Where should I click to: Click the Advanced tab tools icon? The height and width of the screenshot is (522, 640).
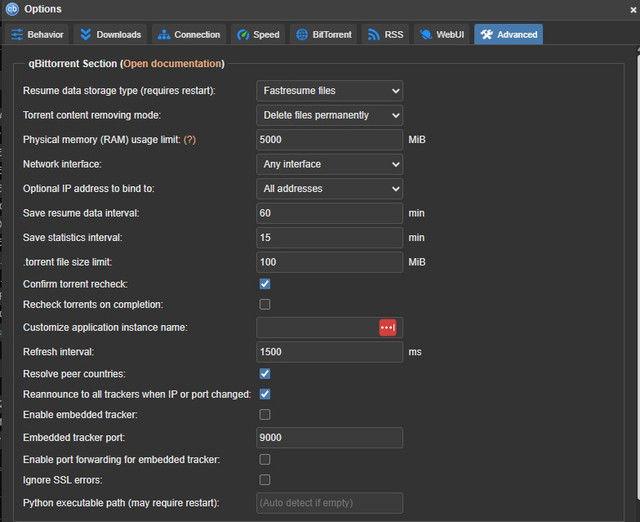point(487,35)
